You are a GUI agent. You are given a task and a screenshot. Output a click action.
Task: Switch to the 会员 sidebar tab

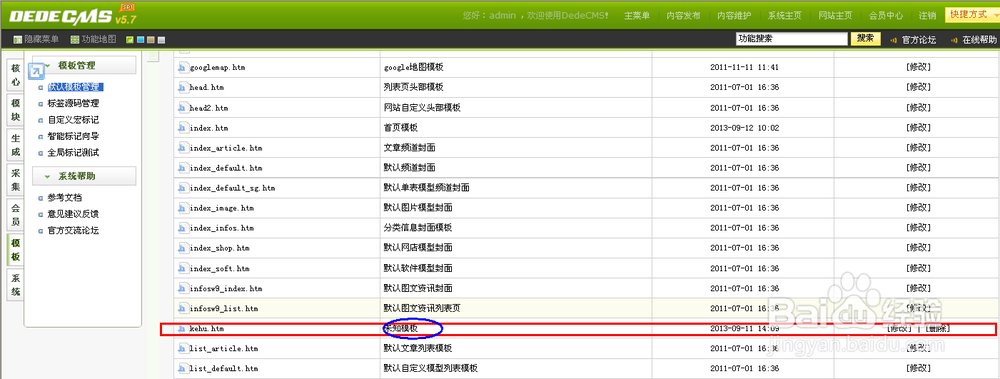(15, 214)
